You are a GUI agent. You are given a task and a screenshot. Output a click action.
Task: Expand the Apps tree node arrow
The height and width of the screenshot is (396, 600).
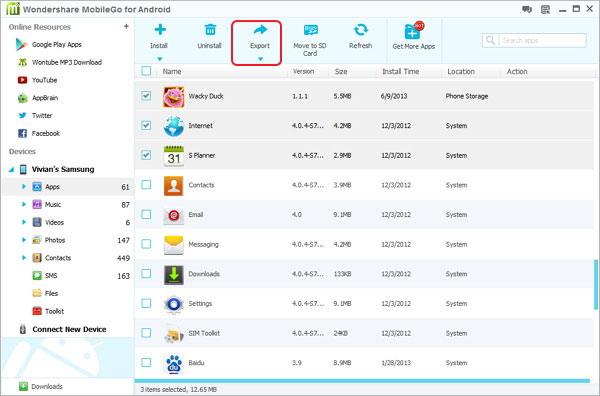coord(24,187)
